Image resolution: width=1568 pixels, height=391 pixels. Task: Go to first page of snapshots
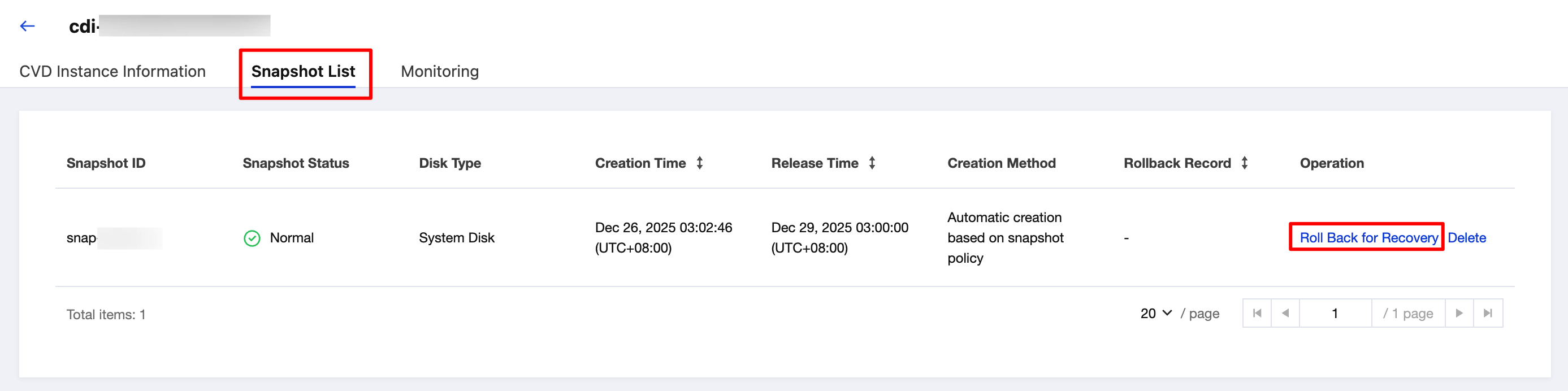[1257, 313]
